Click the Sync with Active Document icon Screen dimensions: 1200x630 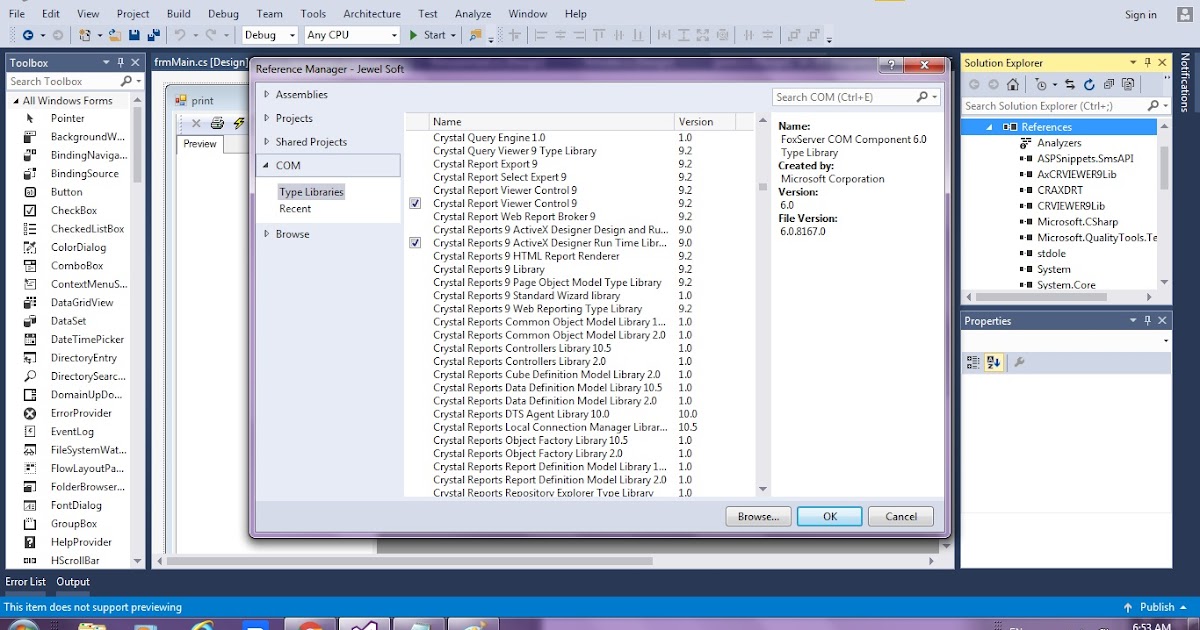point(1070,84)
